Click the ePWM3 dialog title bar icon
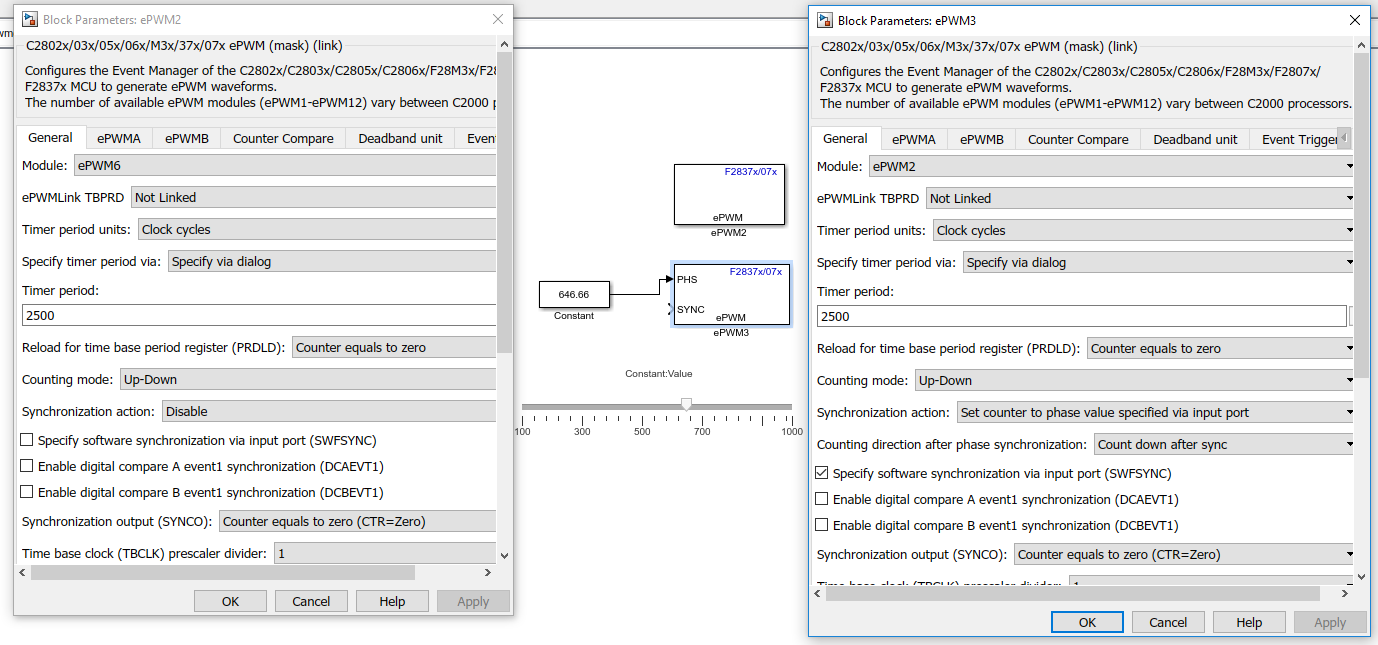This screenshot has height=645, width=1378. click(825, 20)
